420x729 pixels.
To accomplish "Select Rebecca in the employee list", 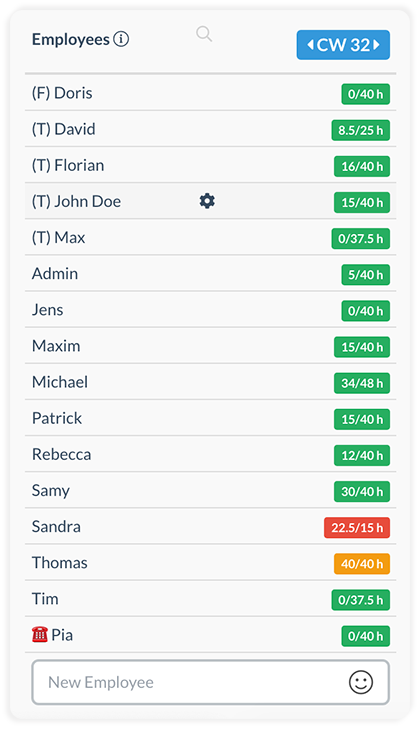I will click(x=210, y=454).
